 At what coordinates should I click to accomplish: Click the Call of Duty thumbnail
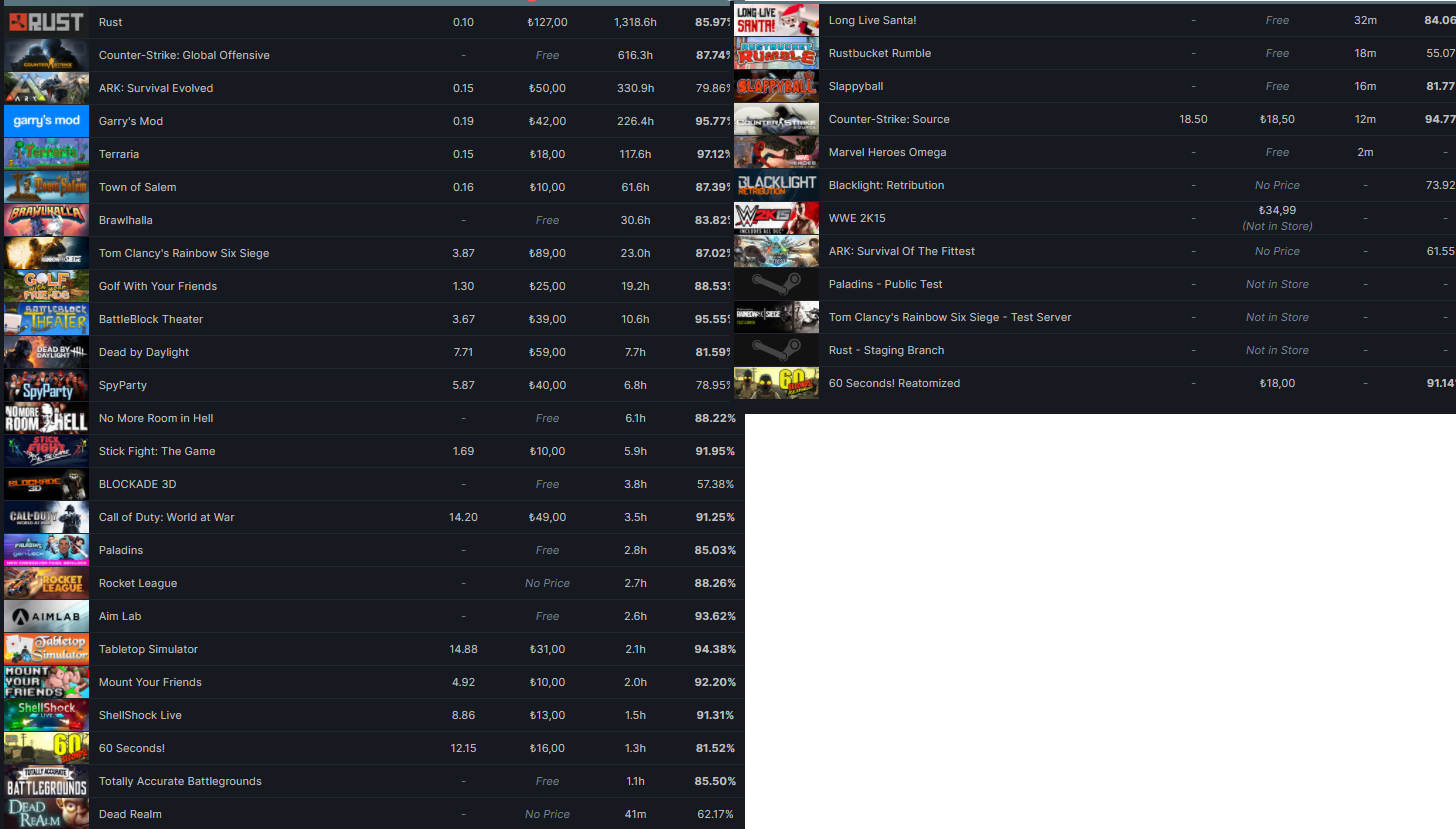point(46,517)
